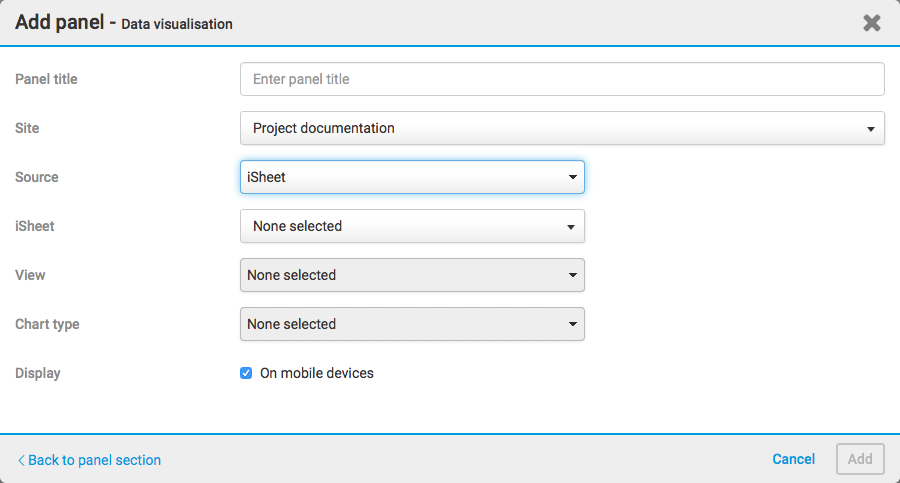Click the 'Add panel' dialog heading
This screenshot has height=483, width=900.
(x=59, y=22)
